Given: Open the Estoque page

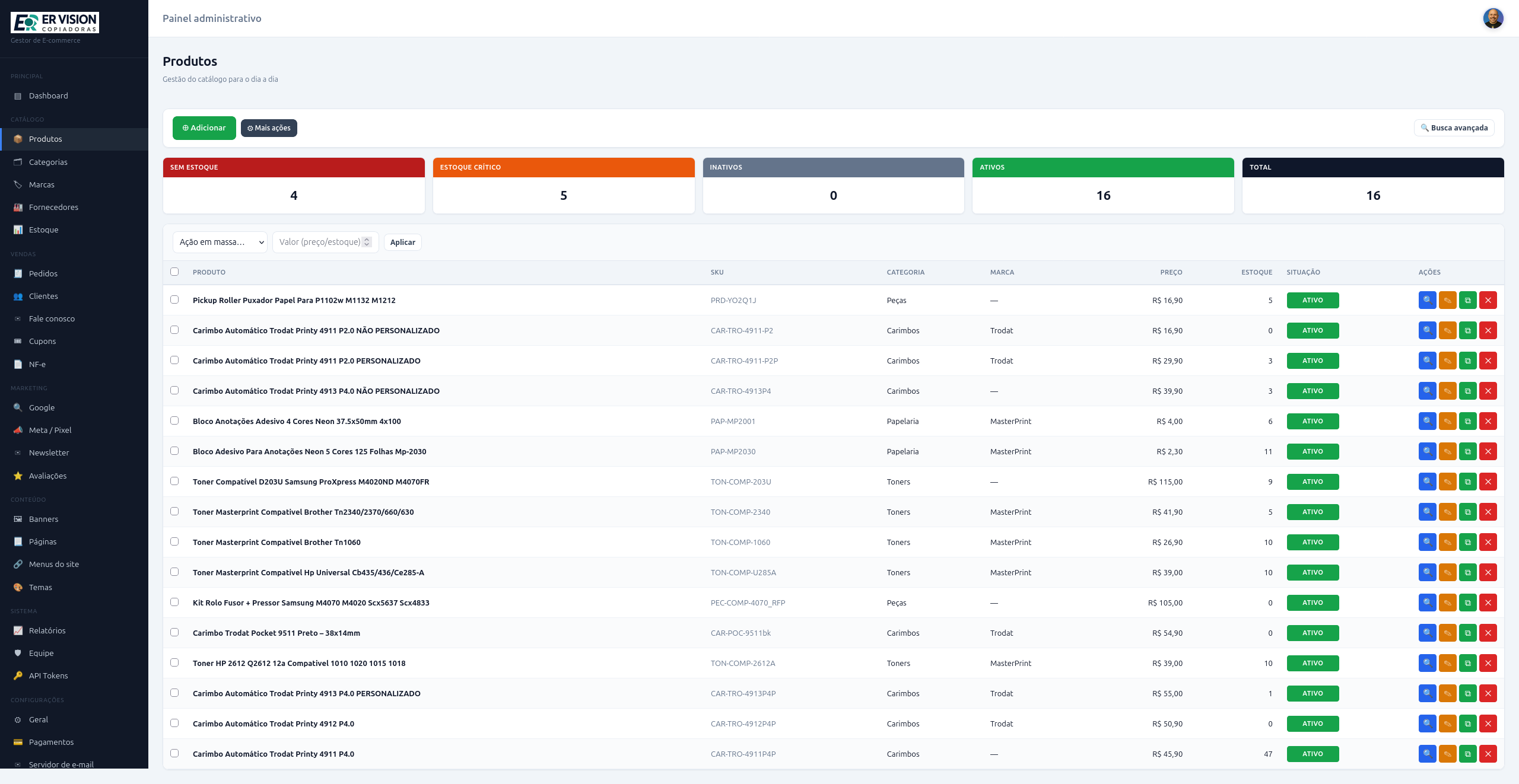Looking at the screenshot, I should pos(74,230).
